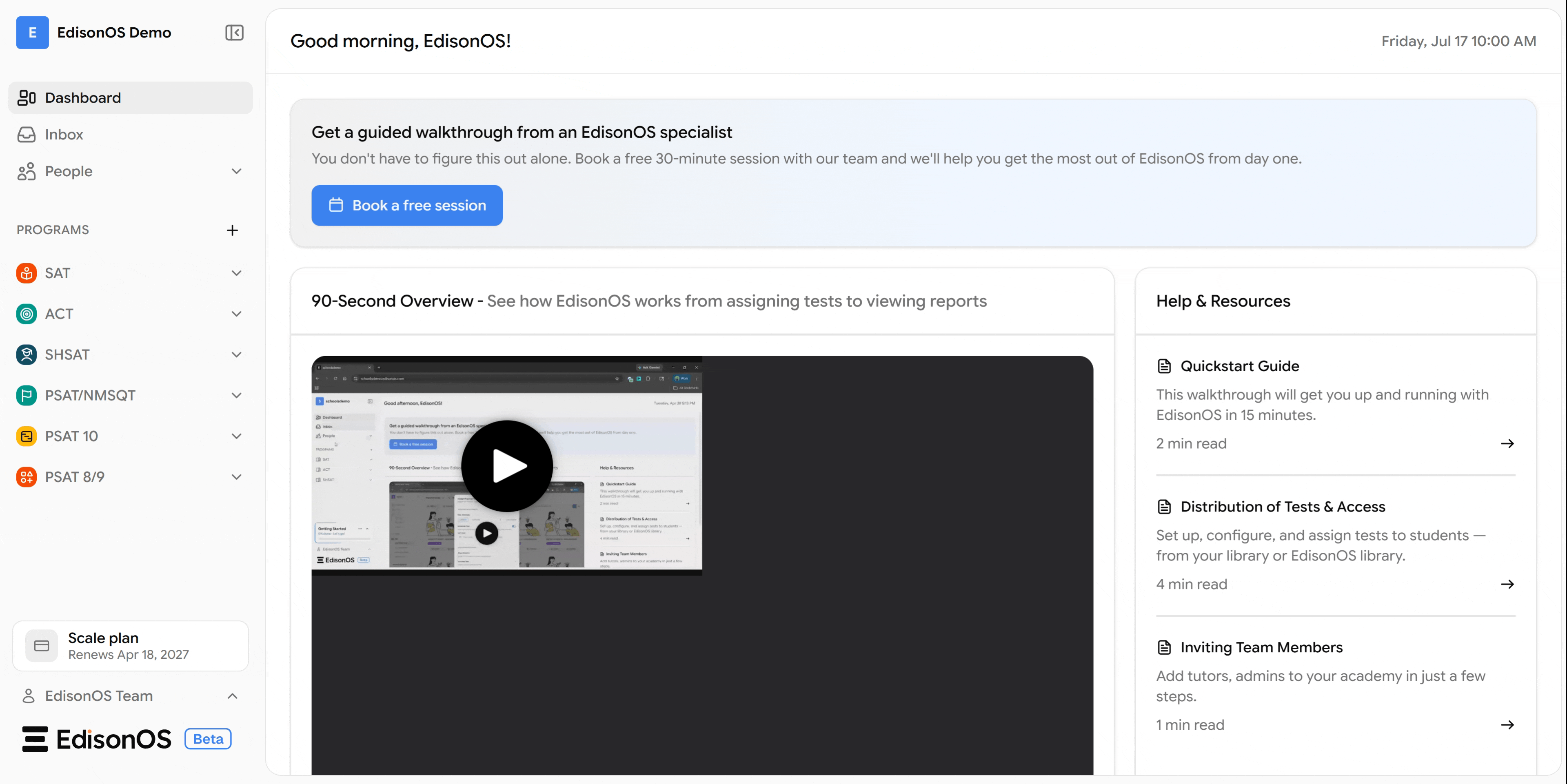Open the Inbox menu item
The height and width of the screenshot is (784, 1567).
pos(131,135)
